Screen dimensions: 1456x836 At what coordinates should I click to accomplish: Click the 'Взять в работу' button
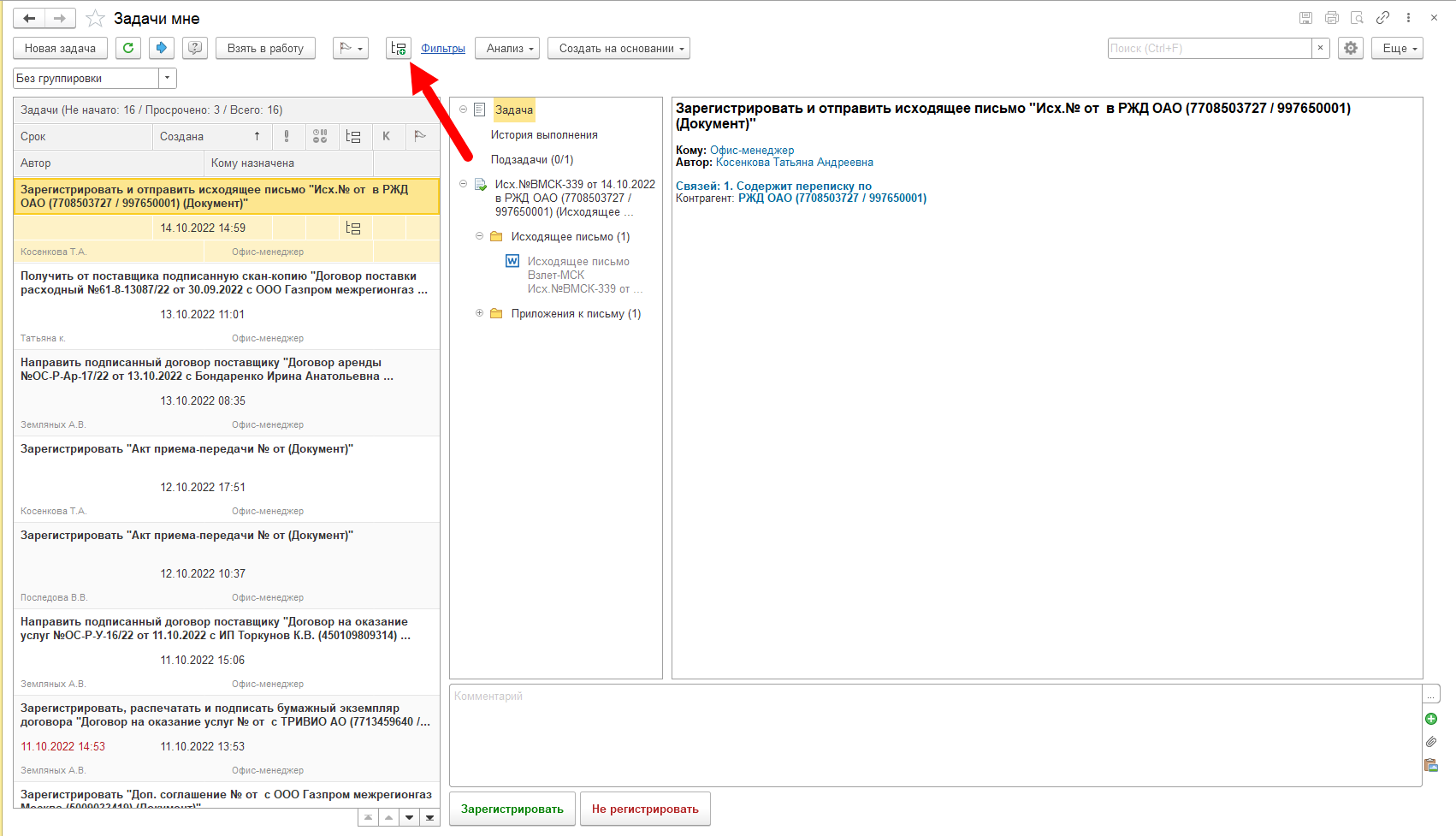265,48
